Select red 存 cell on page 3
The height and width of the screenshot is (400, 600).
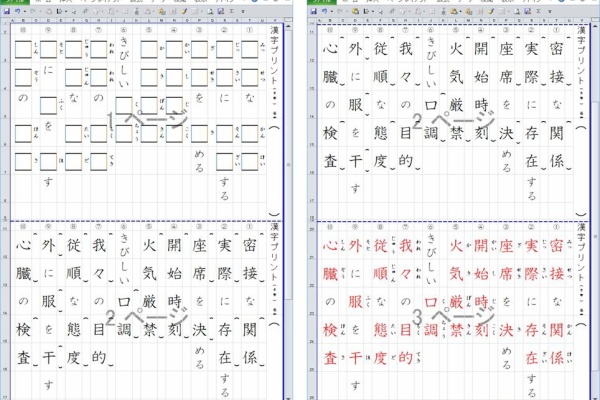click(x=531, y=330)
